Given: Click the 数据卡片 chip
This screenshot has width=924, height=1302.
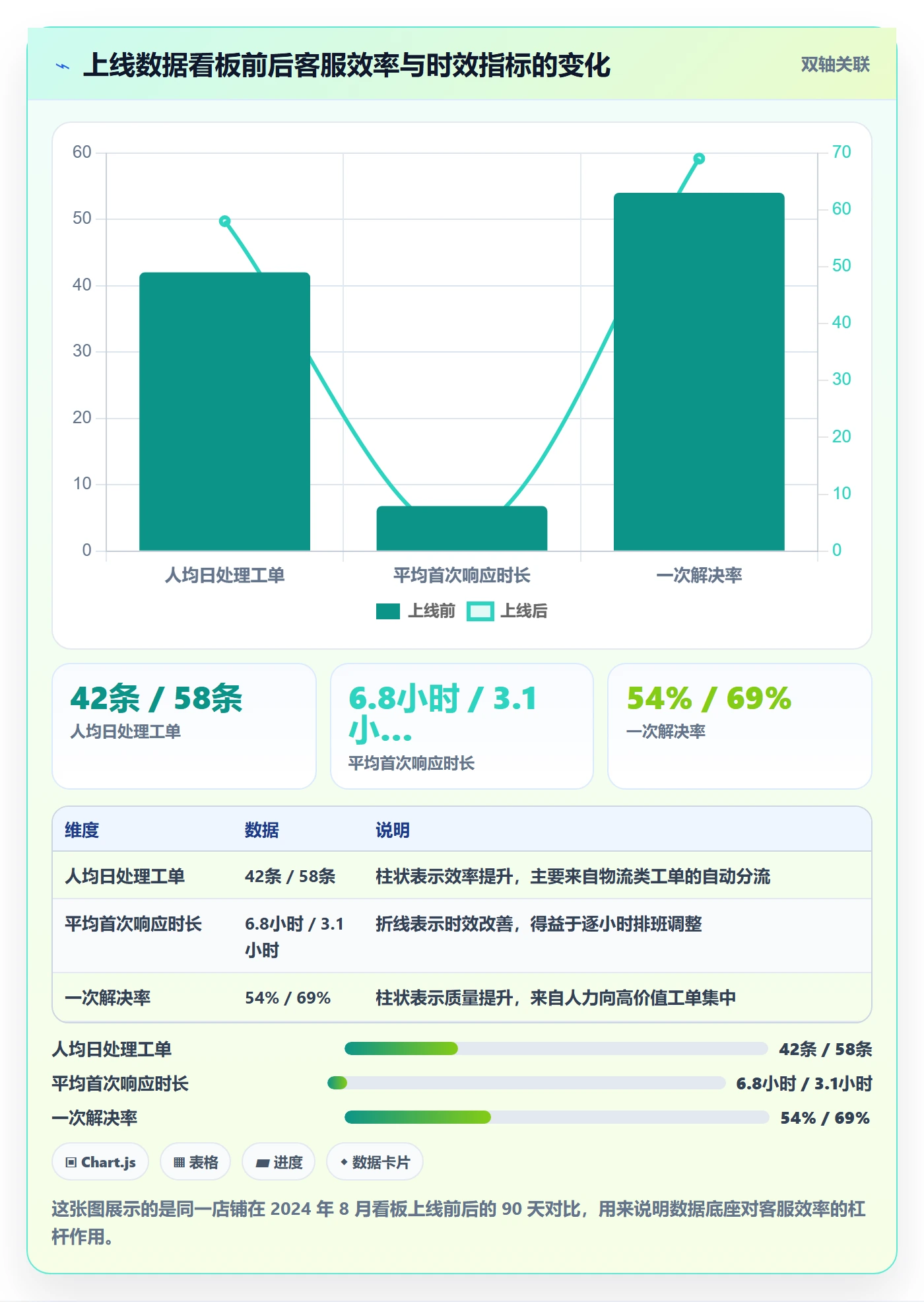Looking at the screenshot, I should 375,1162.
